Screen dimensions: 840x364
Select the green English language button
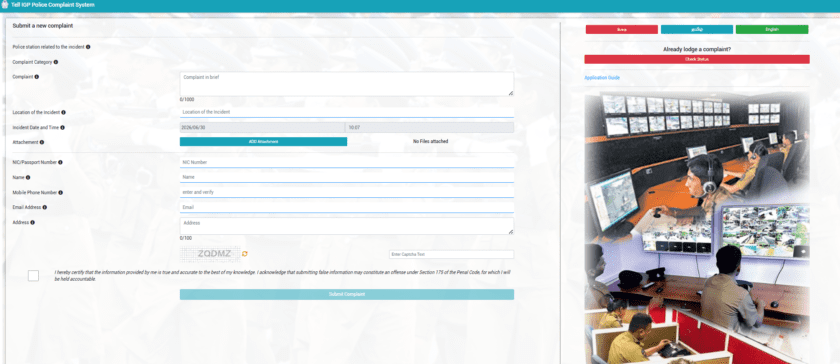click(771, 29)
